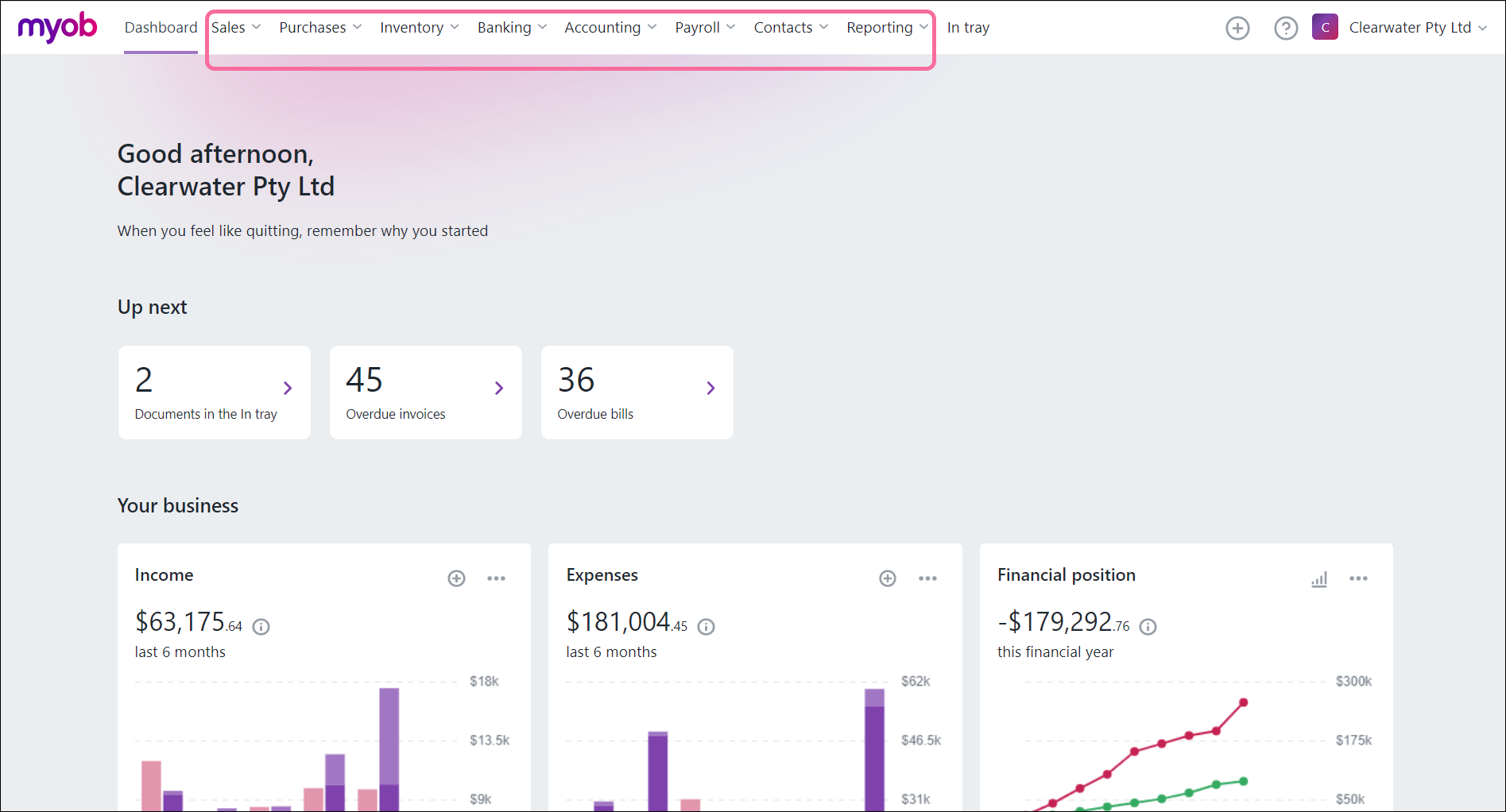Click the -$179,292.76 financial position amount
This screenshot has width=1506, height=812.
tap(1063, 622)
